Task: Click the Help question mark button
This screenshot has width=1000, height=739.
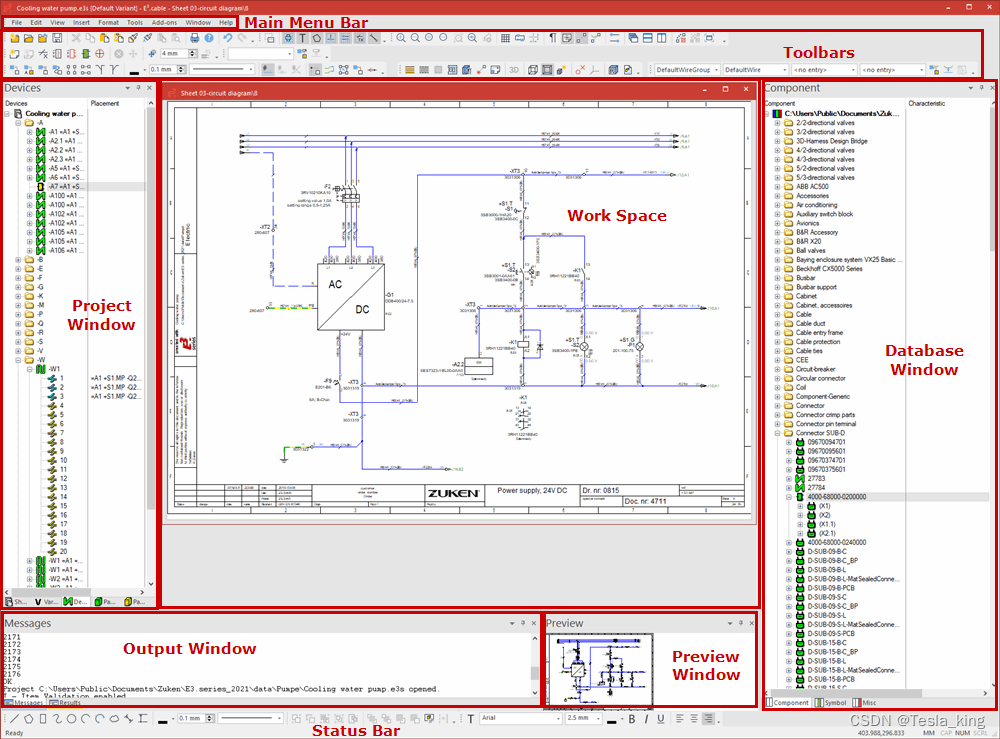Action: pyautogui.click(x=208, y=37)
